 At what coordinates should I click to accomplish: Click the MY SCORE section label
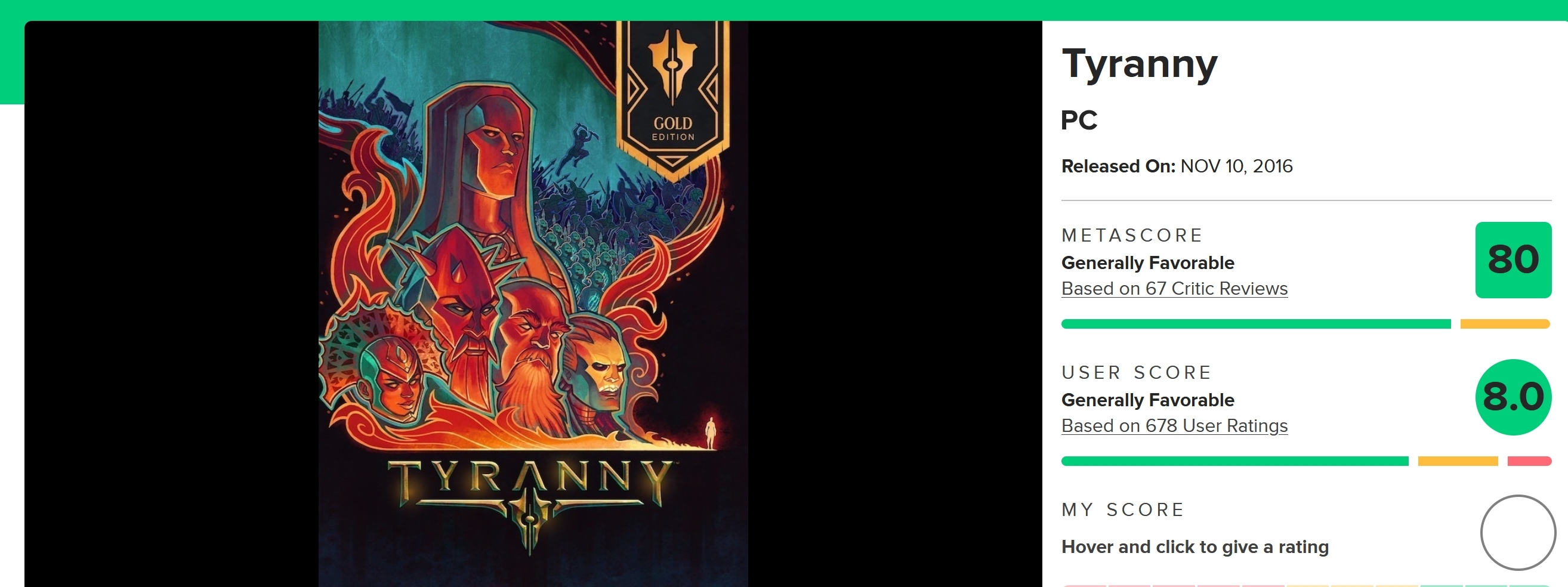pos(1123,509)
